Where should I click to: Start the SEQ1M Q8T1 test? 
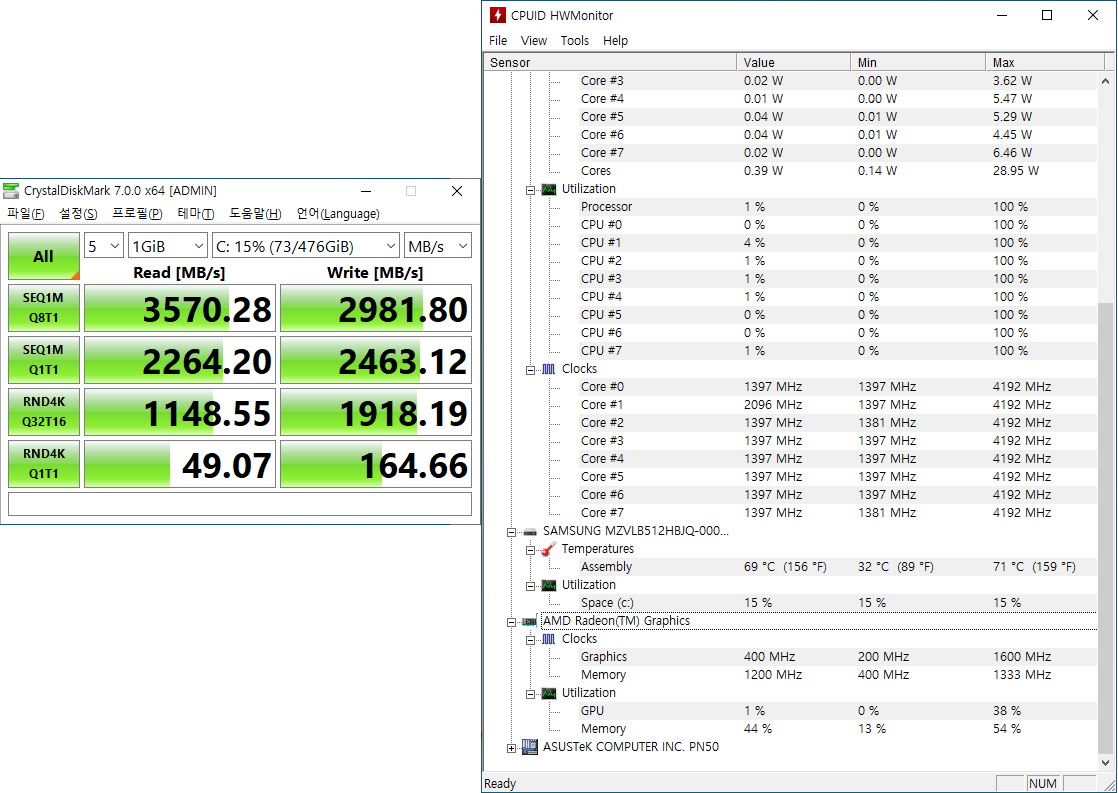point(43,308)
